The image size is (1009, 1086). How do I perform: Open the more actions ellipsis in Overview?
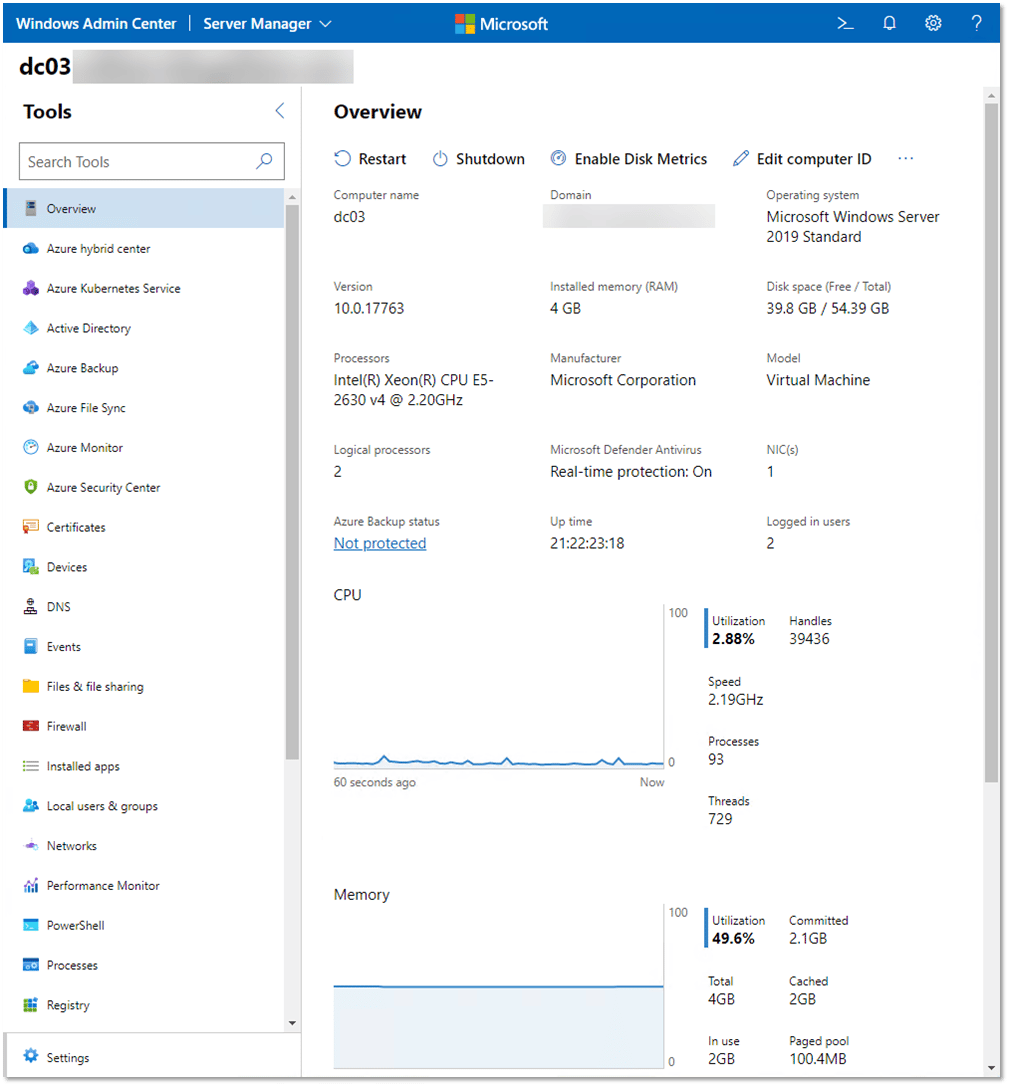[x=905, y=159]
